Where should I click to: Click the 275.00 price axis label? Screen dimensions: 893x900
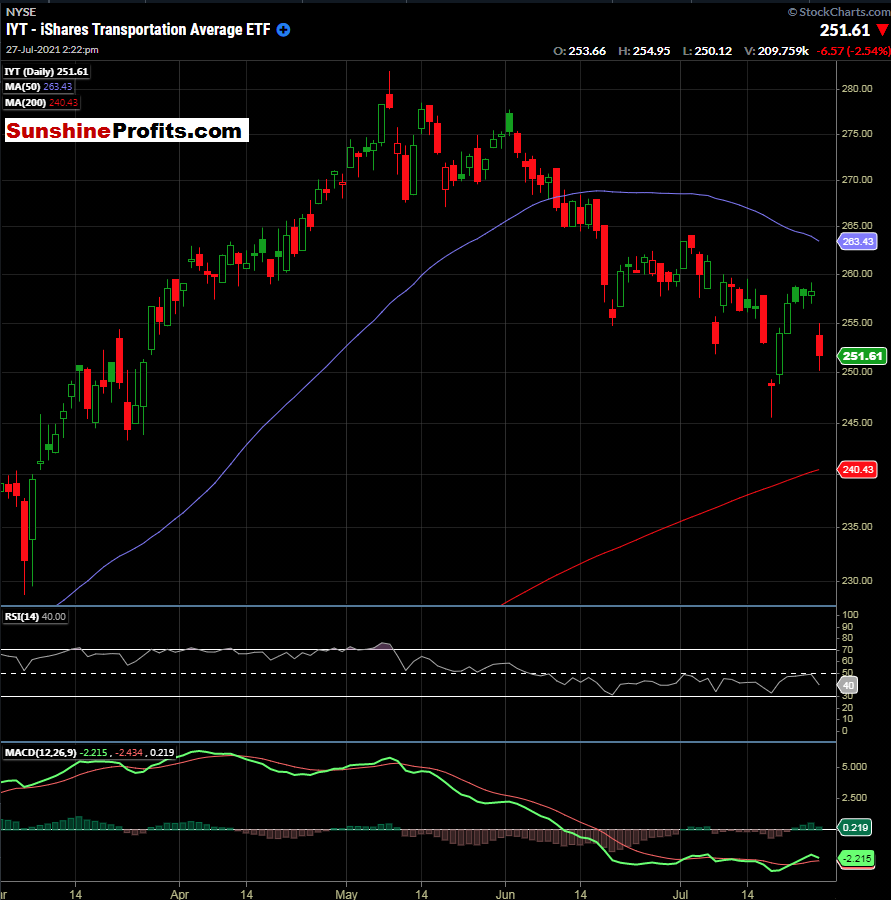click(857, 134)
